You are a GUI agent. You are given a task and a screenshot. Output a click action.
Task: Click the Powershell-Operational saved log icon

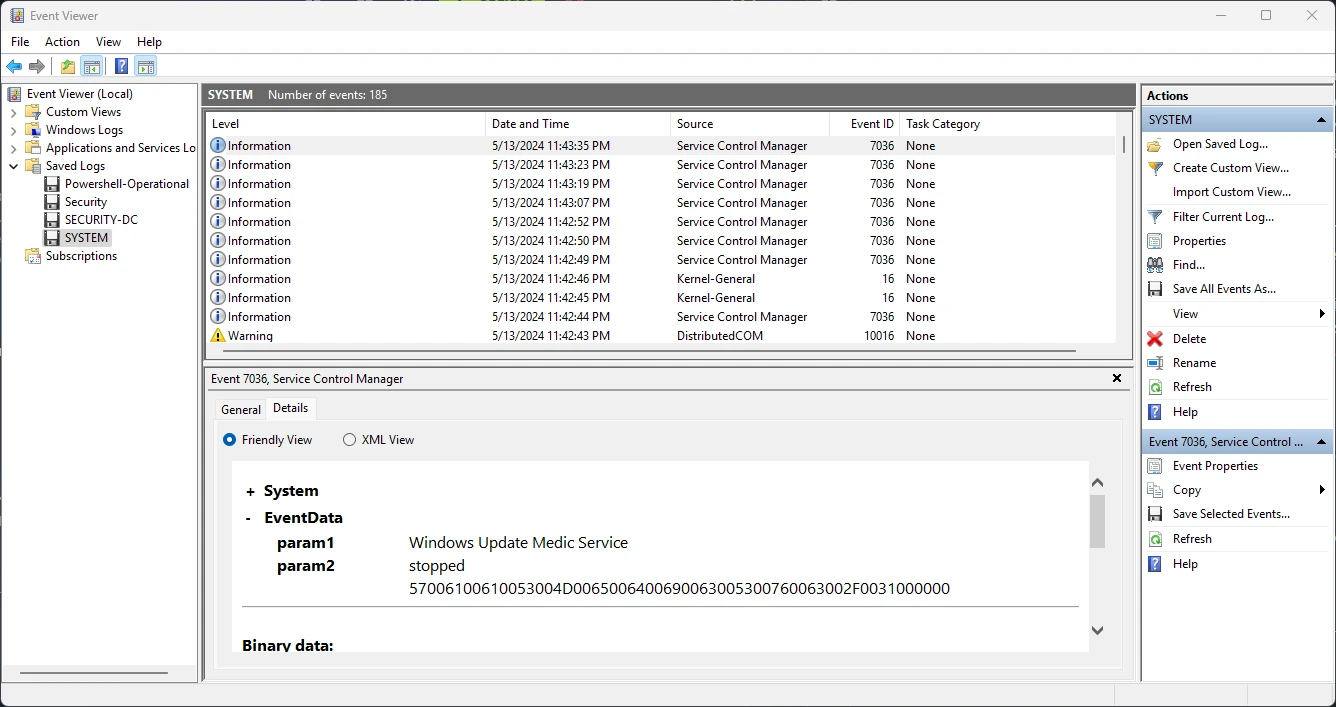coord(52,184)
